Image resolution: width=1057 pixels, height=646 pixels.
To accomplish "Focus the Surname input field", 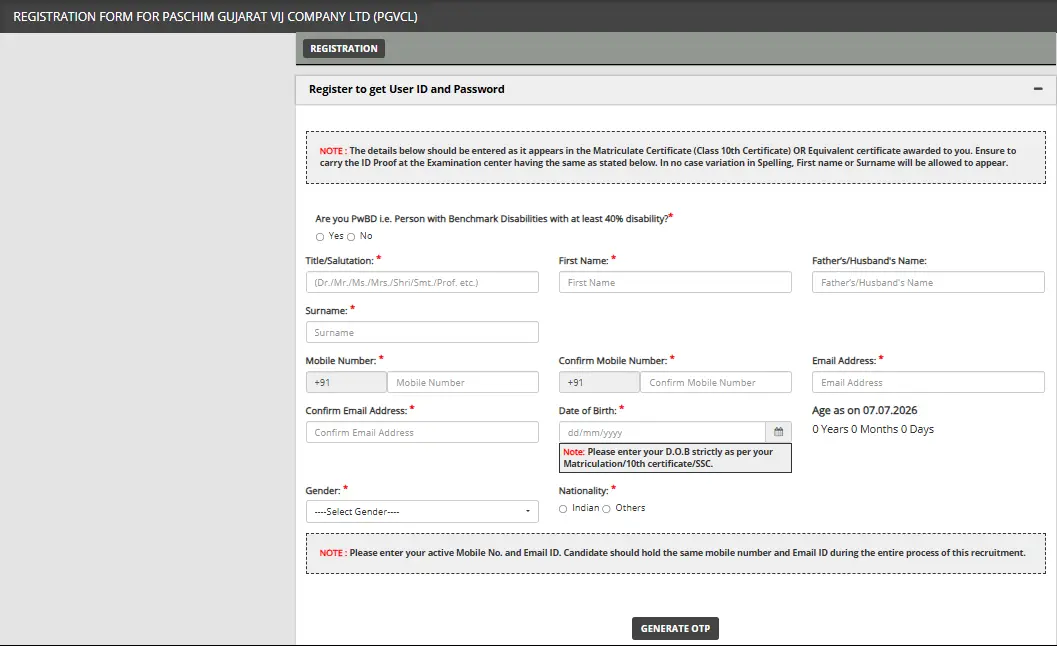I will pos(422,332).
